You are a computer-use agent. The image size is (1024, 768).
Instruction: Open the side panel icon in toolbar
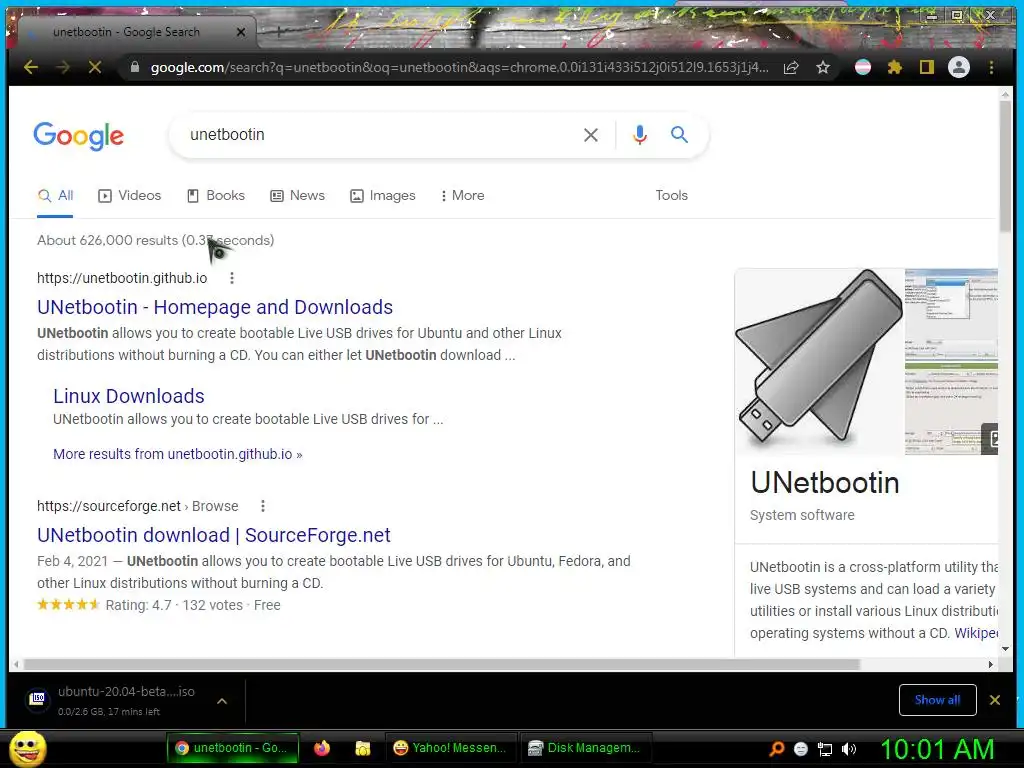click(x=927, y=67)
